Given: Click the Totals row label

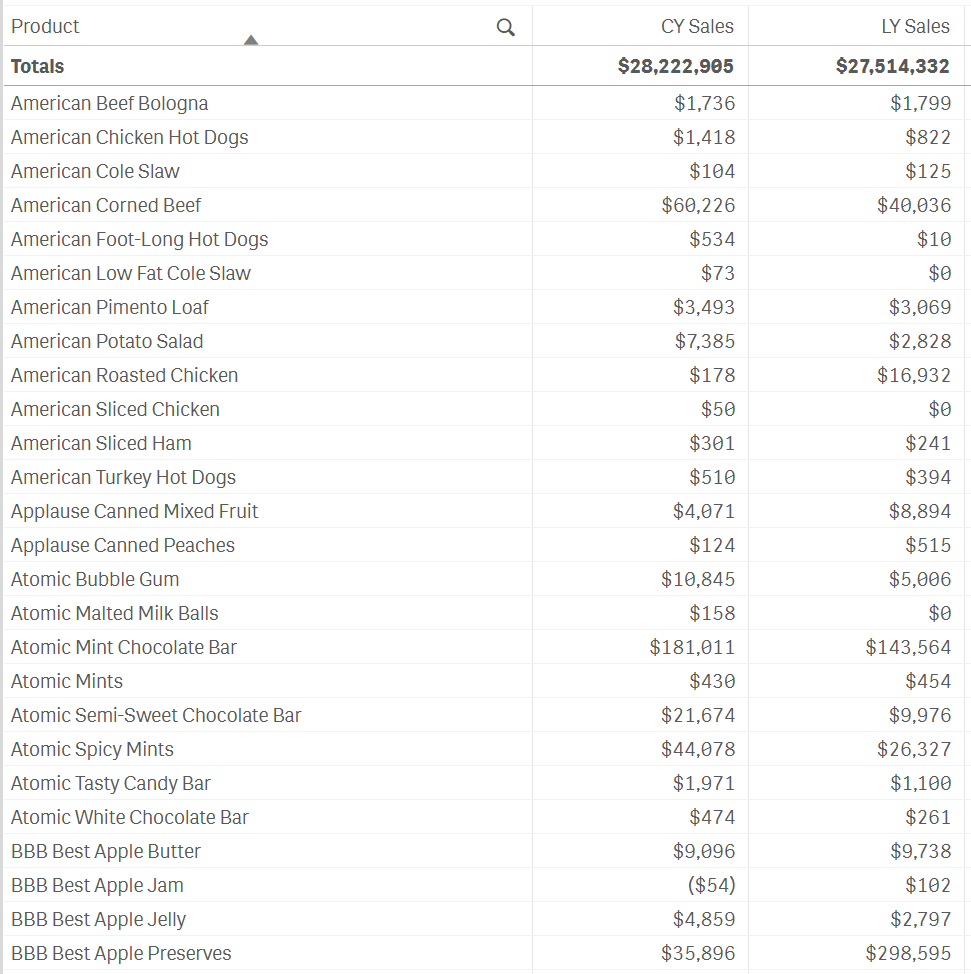Looking at the screenshot, I should click(x=37, y=67).
